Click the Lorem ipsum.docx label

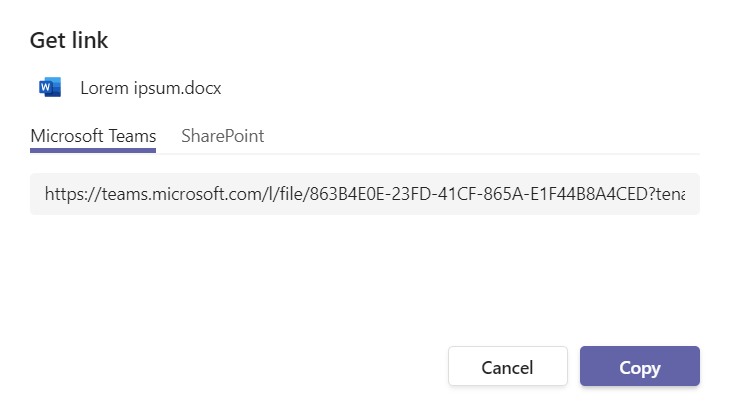click(150, 88)
